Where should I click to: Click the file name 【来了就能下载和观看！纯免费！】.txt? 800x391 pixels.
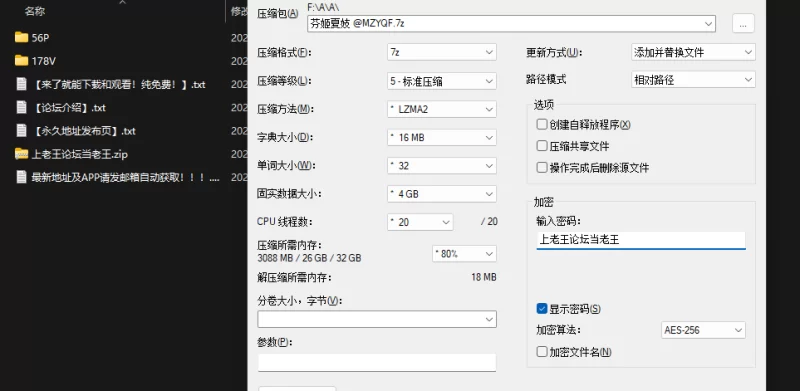tap(118, 85)
